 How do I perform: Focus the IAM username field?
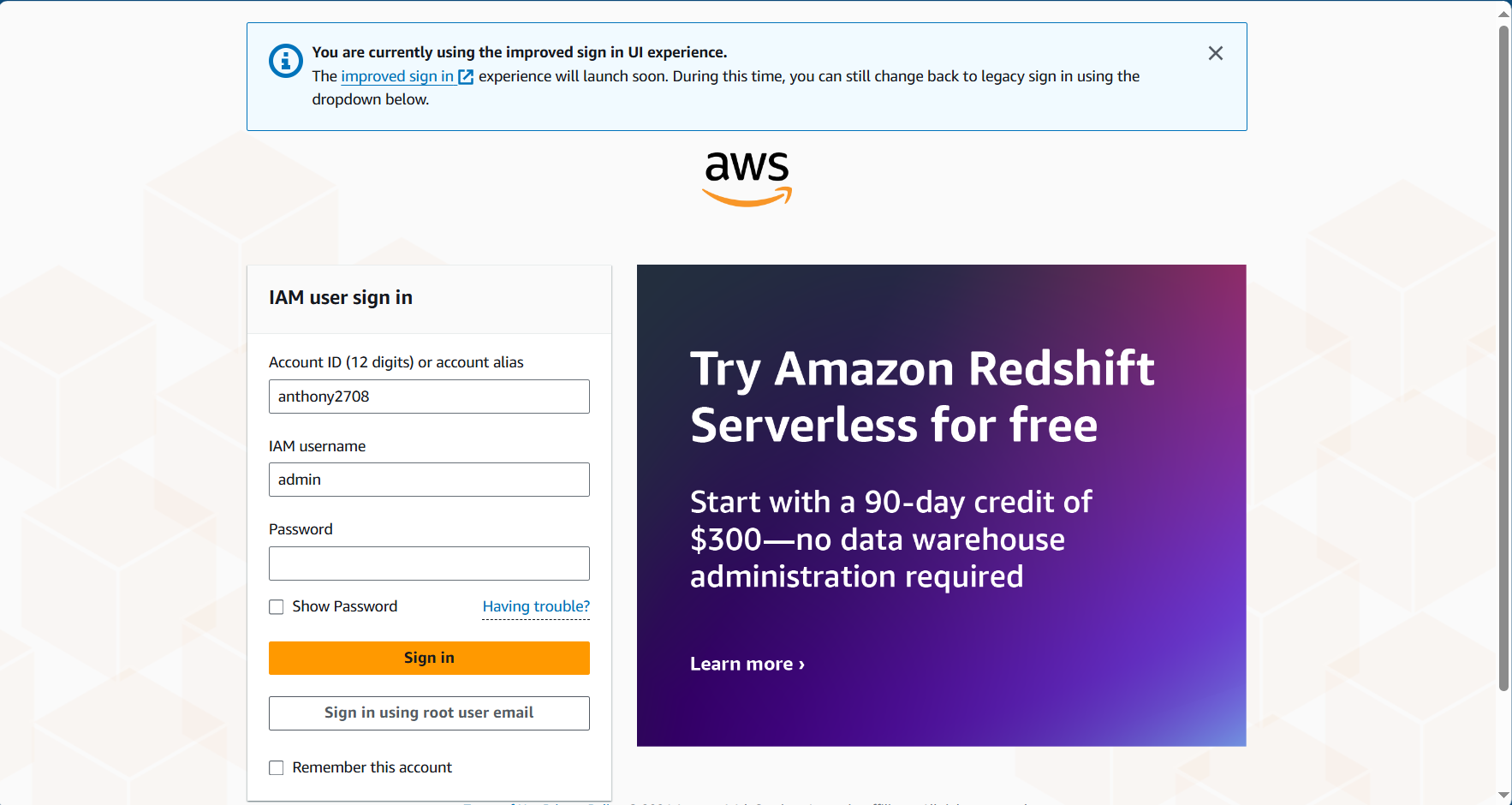point(429,480)
